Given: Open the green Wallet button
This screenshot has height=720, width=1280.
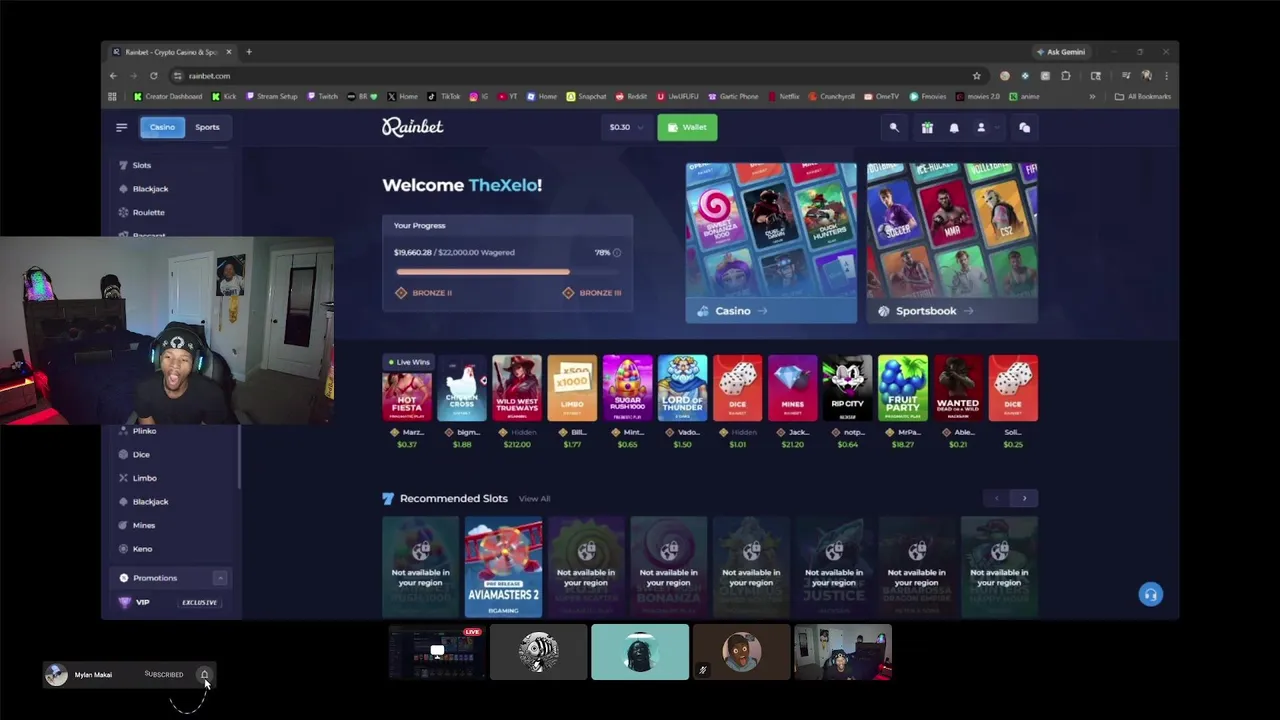Looking at the screenshot, I should pyautogui.click(x=687, y=127).
